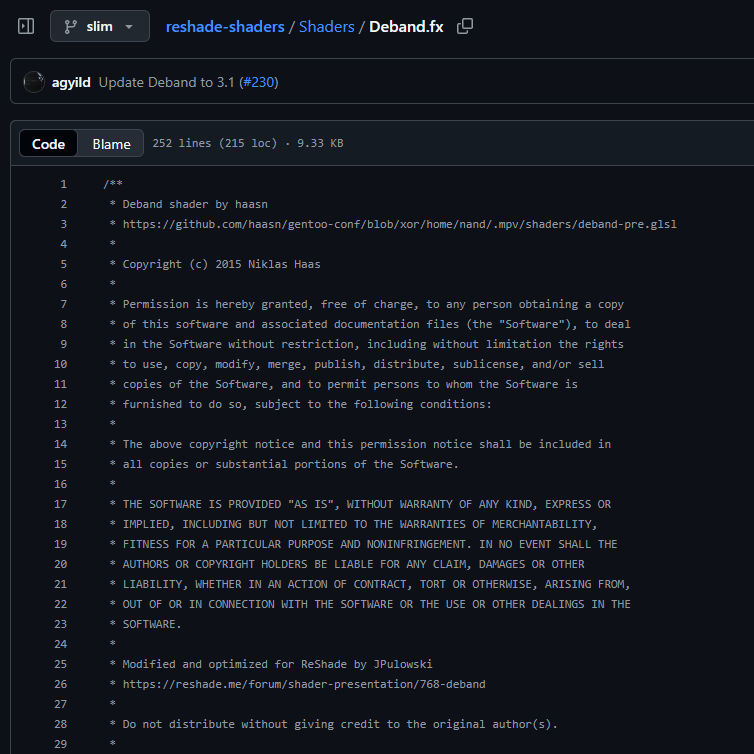Select line number 25 in the gutter
This screenshot has width=754, height=754.
60,664
